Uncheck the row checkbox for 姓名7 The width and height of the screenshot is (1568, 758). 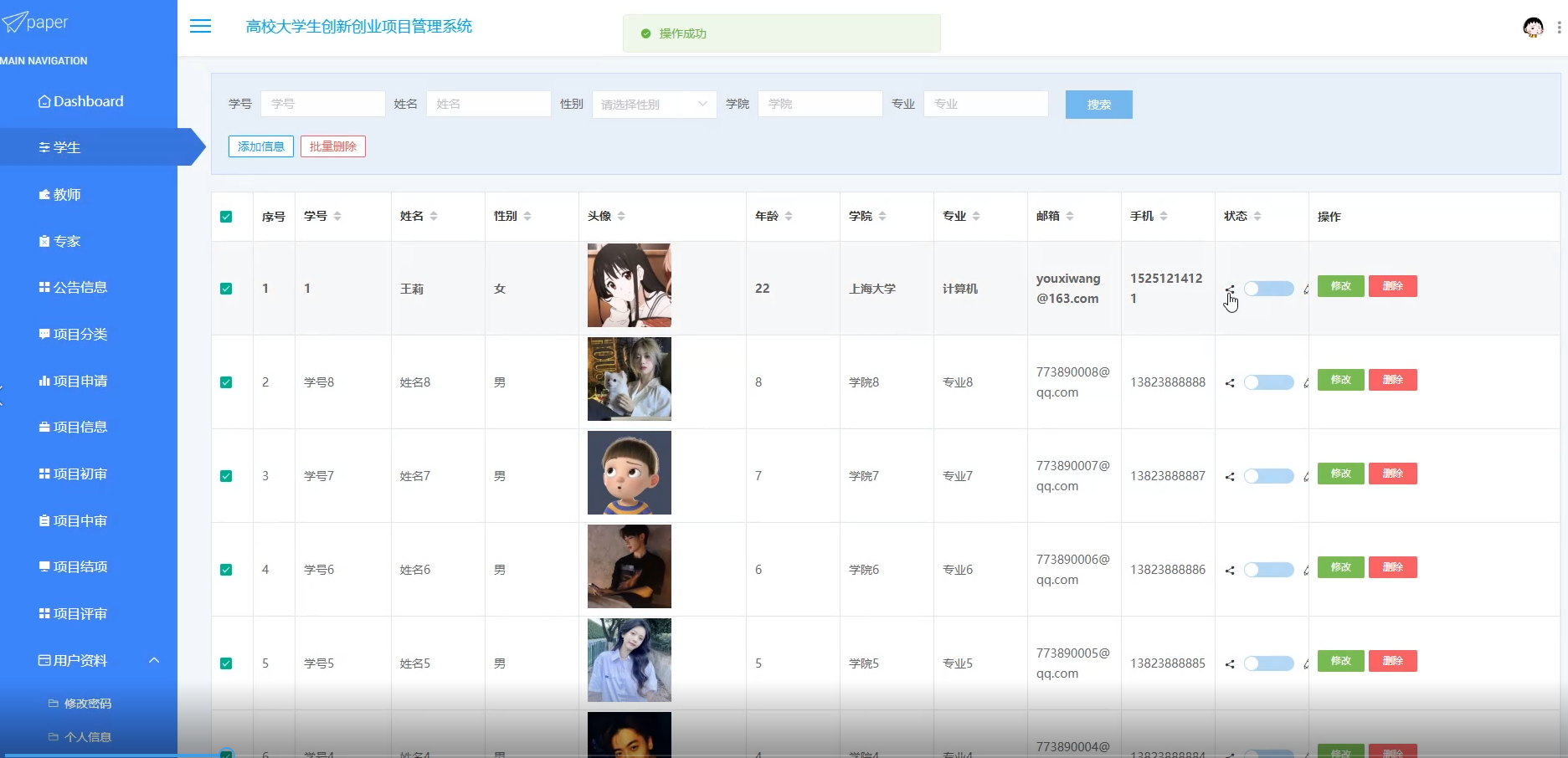pos(226,475)
